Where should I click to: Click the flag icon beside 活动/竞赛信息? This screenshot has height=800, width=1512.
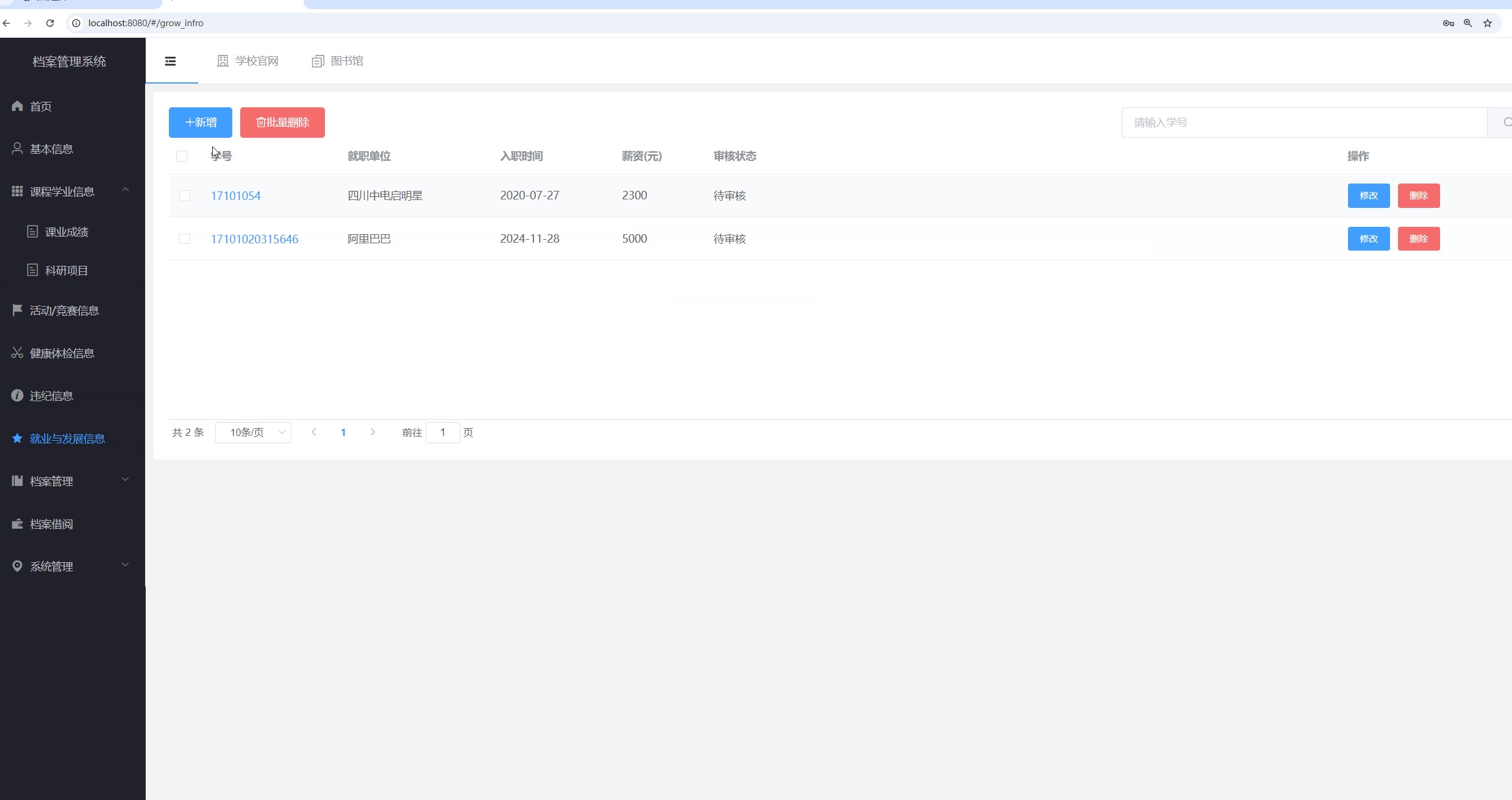coord(17,310)
